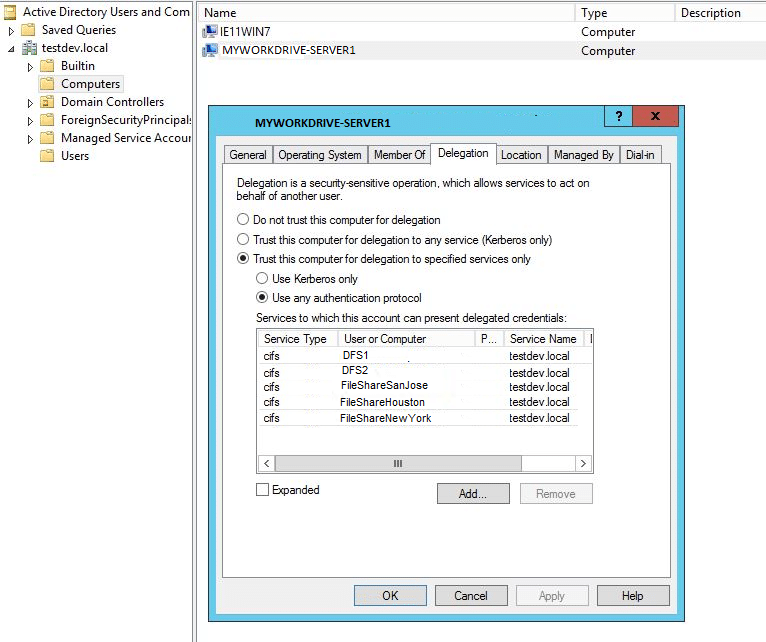Image resolution: width=766 pixels, height=642 pixels.
Task: Click the Domain Controllers folder icon
Action: (47, 102)
